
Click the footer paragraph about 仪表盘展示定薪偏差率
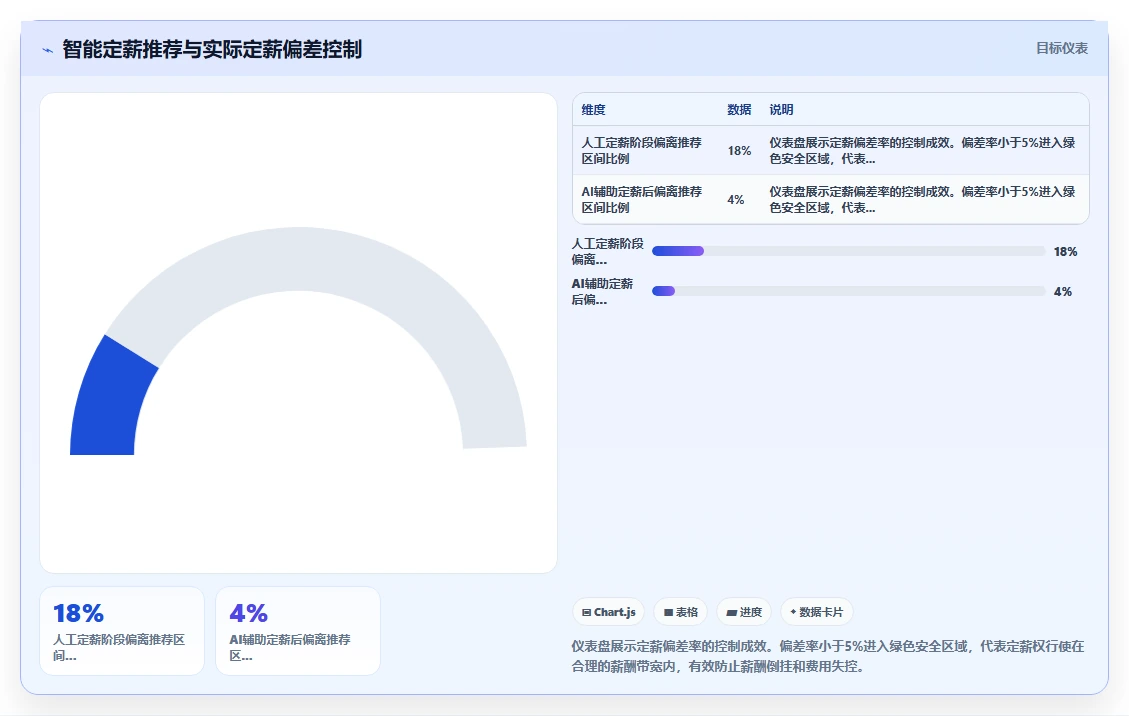point(828,656)
